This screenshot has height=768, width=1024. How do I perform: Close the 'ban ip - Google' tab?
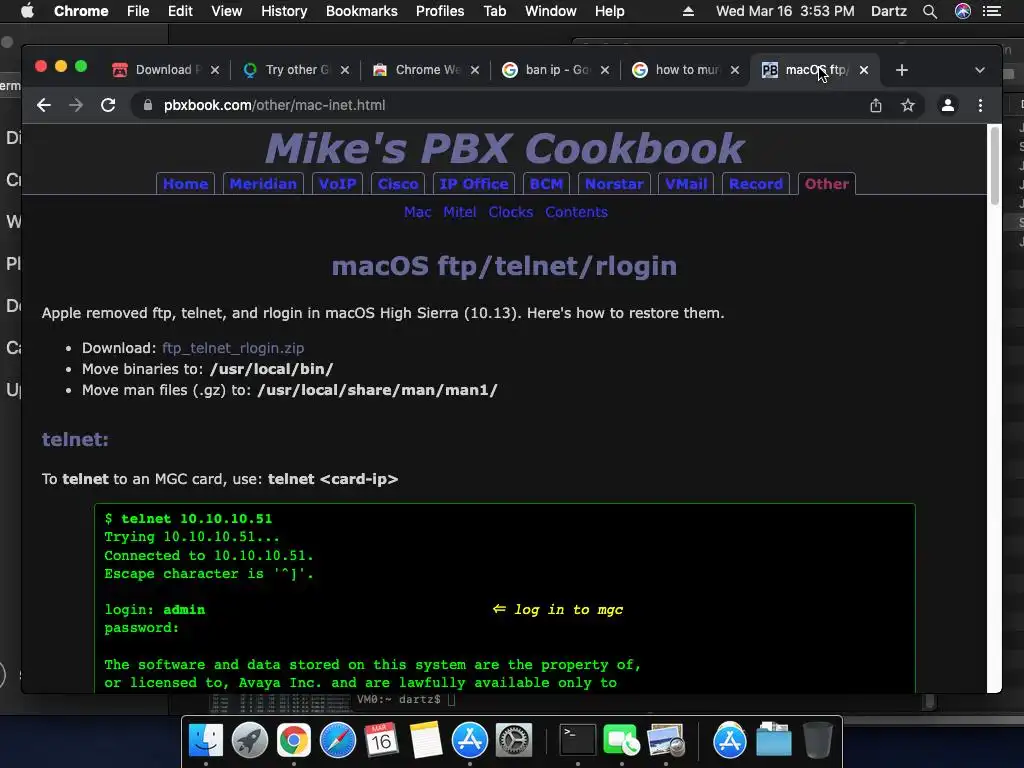[605, 70]
